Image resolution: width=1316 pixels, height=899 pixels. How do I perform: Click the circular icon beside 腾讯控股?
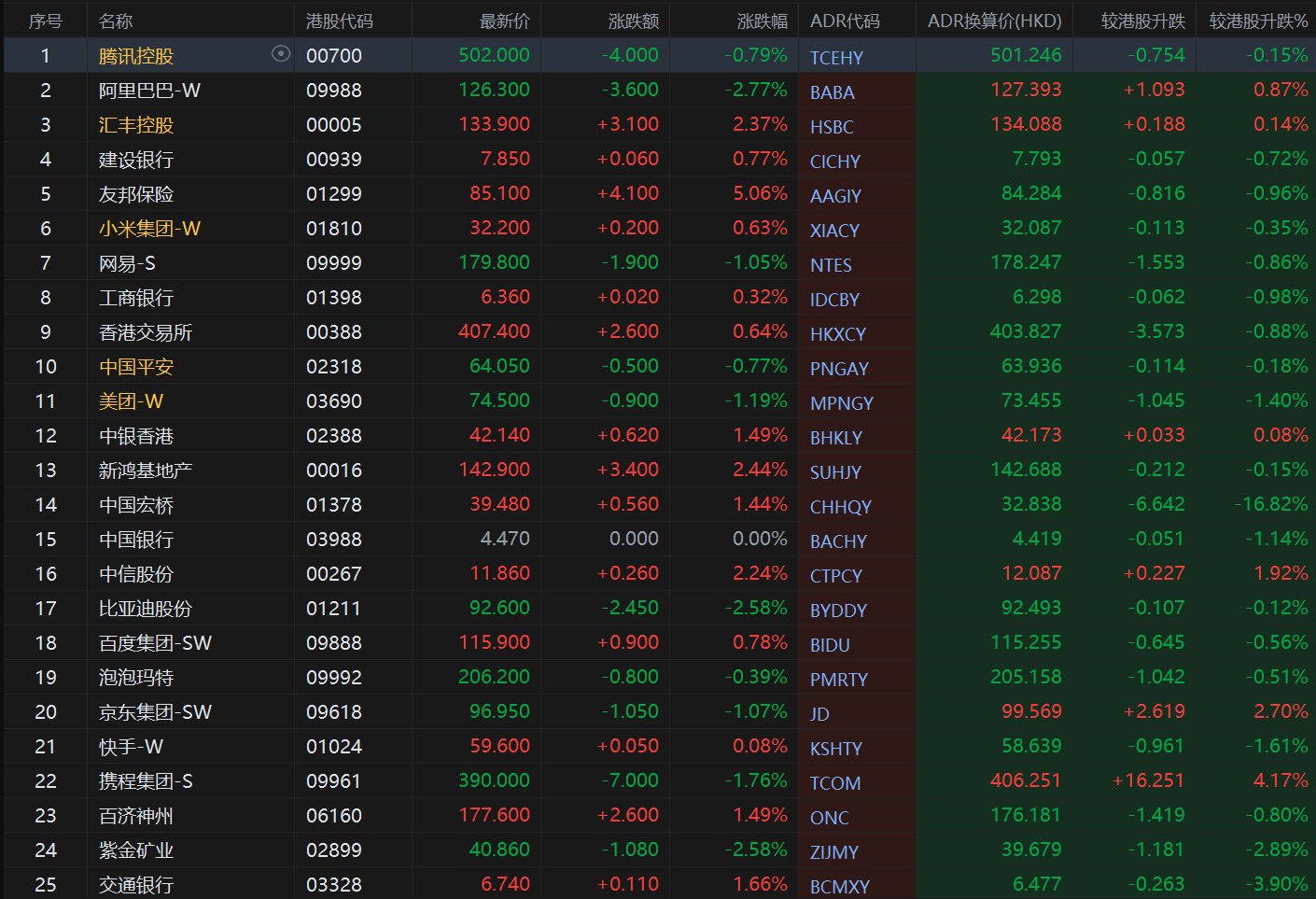coord(280,54)
